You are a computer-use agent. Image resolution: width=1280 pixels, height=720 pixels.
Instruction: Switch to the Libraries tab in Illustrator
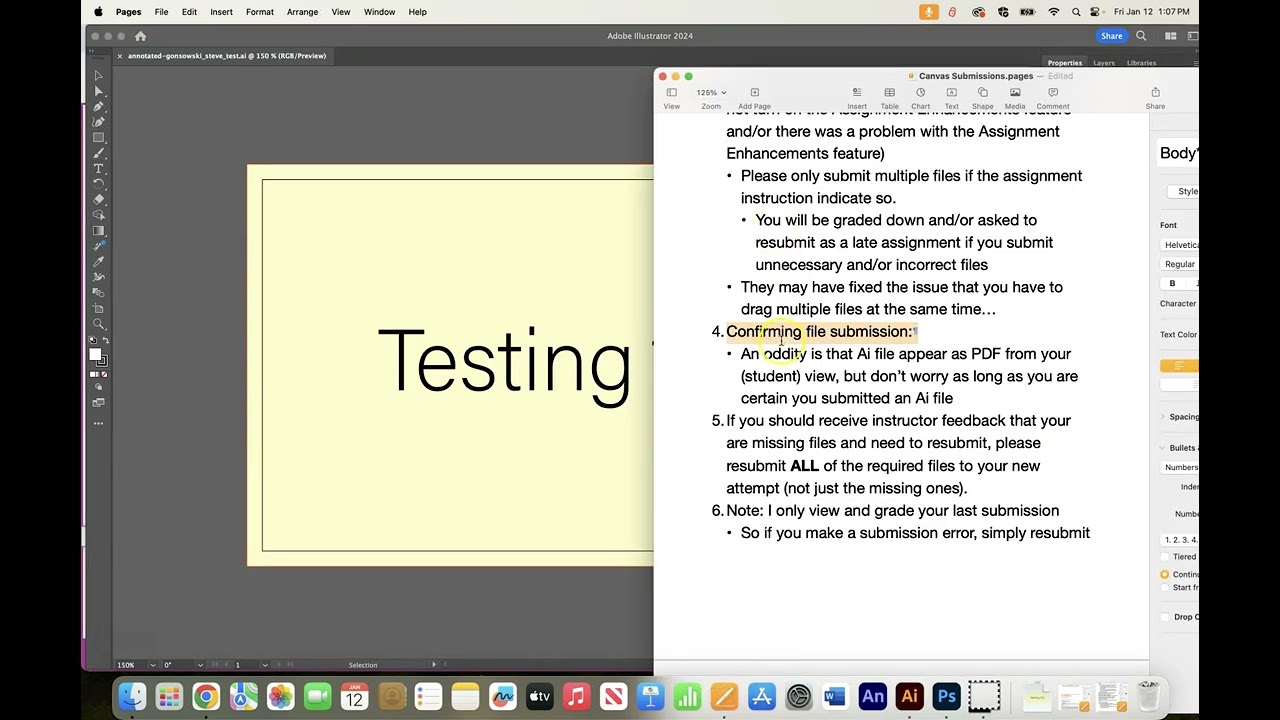pyautogui.click(x=1141, y=63)
